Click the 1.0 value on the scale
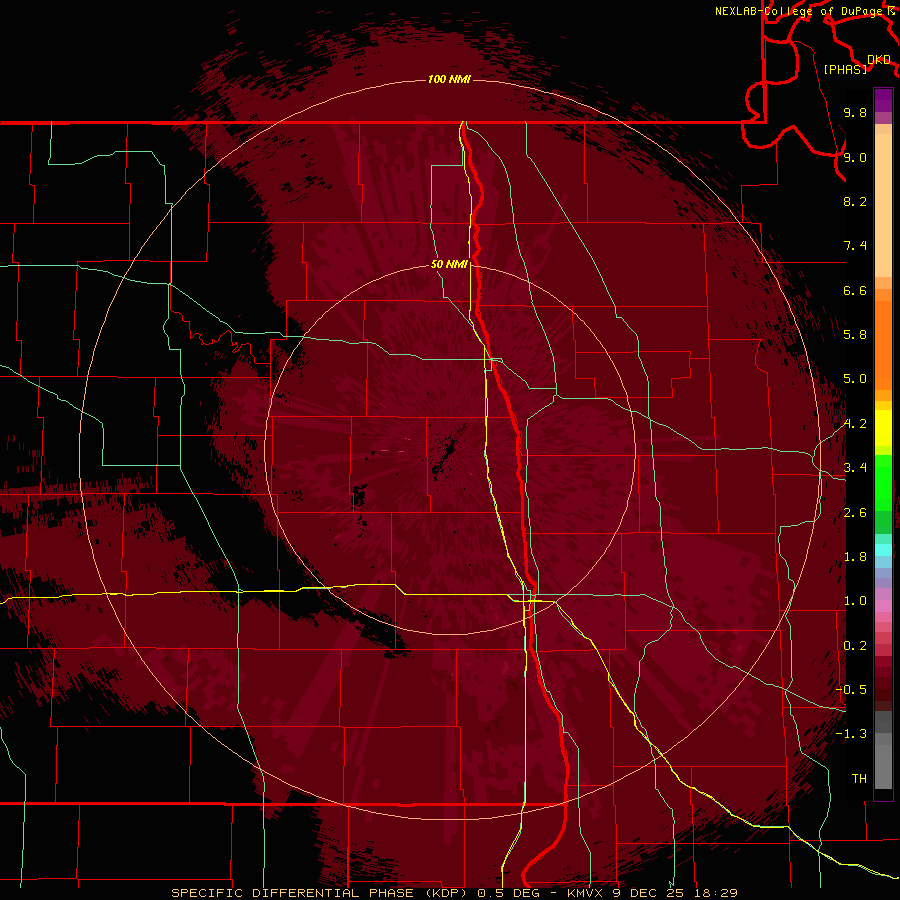 tap(855, 601)
